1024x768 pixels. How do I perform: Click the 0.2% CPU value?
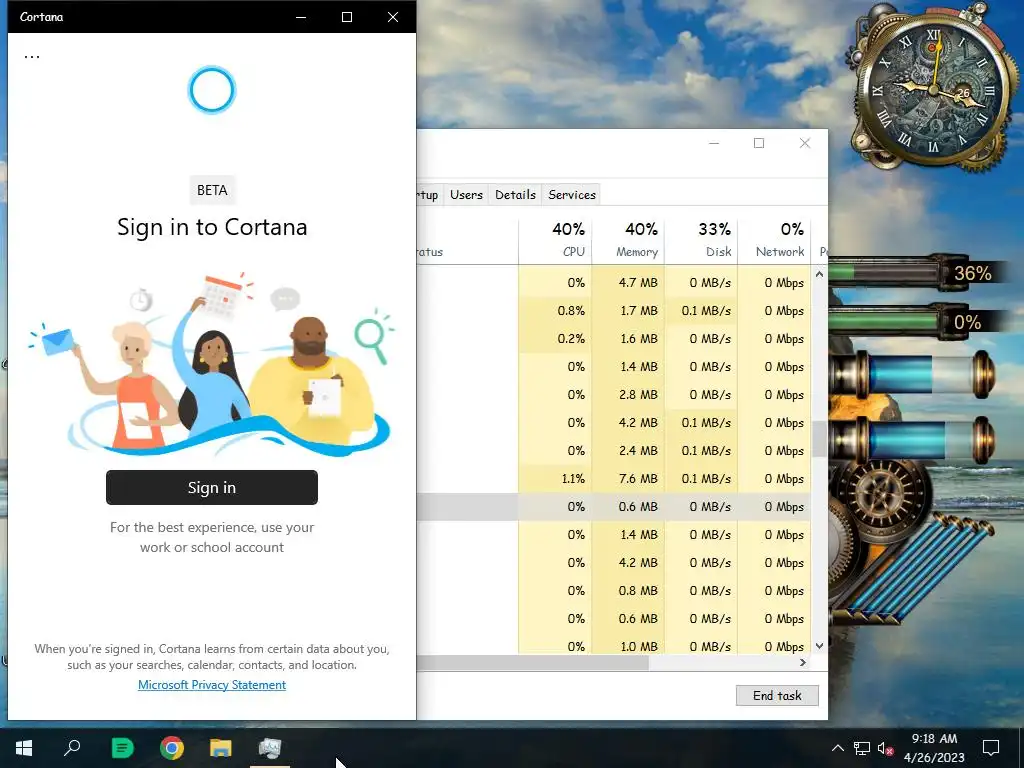tap(571, 339)
